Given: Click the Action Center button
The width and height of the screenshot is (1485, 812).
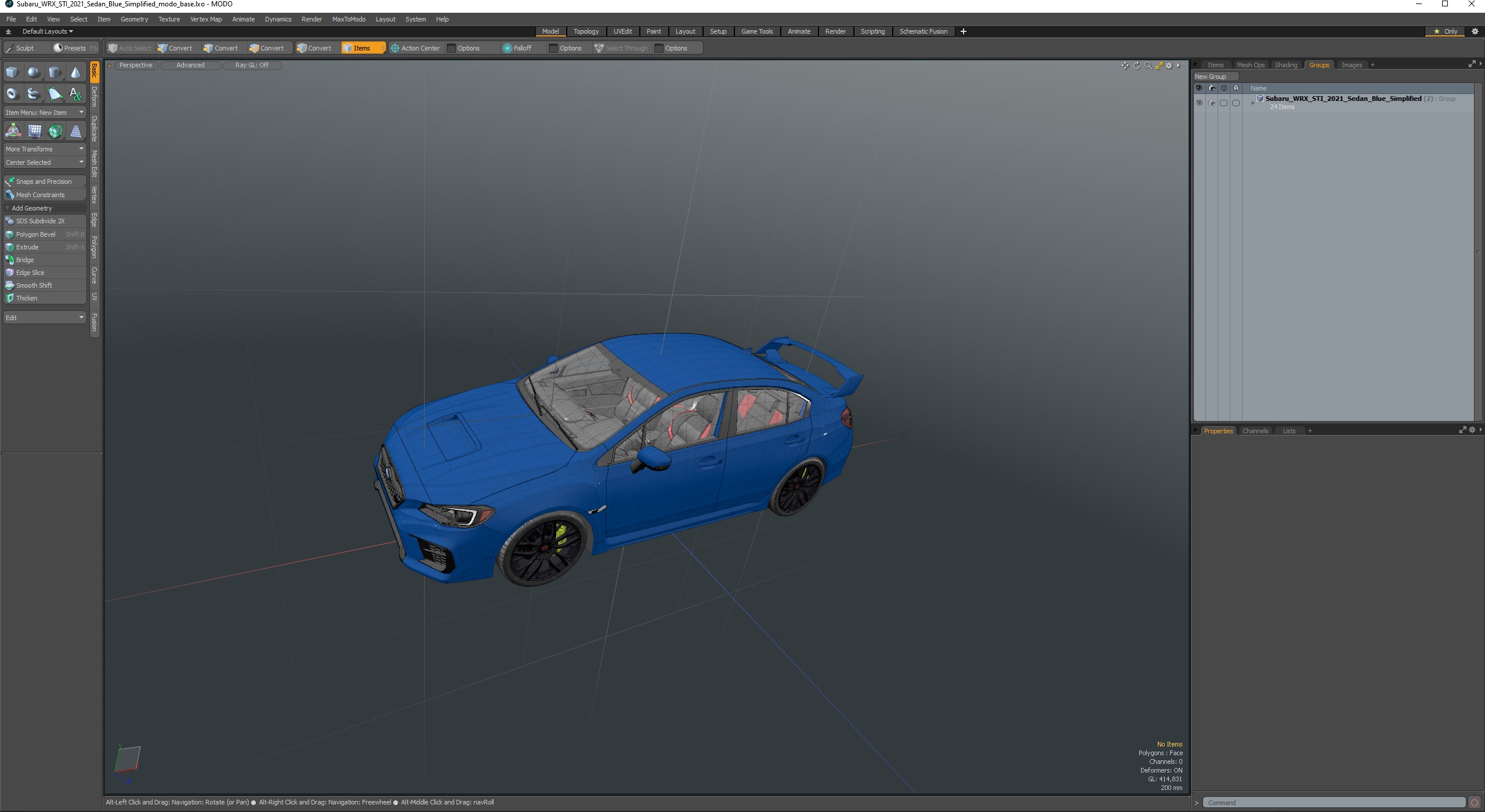Looking at the screenshot, I should [415, 48].
